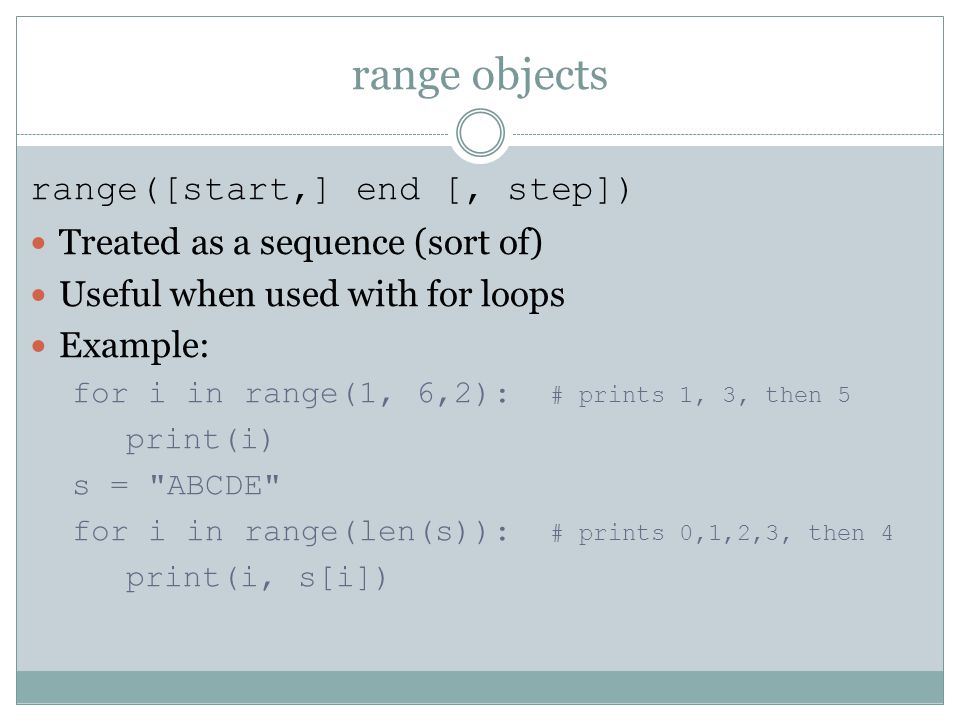
Task: Click the word 'step' in the syntax line
Action: coord(550,190)
